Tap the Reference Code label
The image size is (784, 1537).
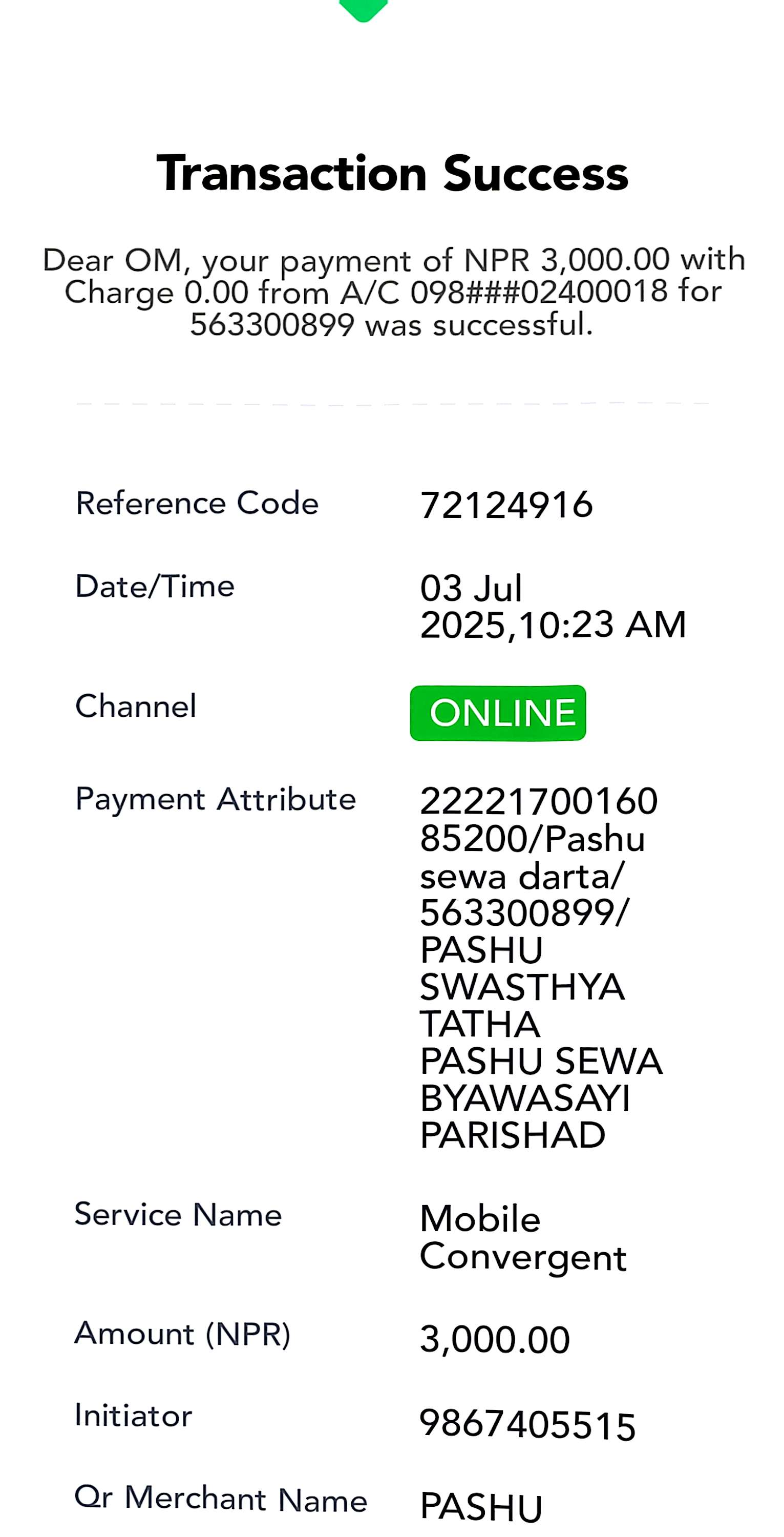point(197,503)
